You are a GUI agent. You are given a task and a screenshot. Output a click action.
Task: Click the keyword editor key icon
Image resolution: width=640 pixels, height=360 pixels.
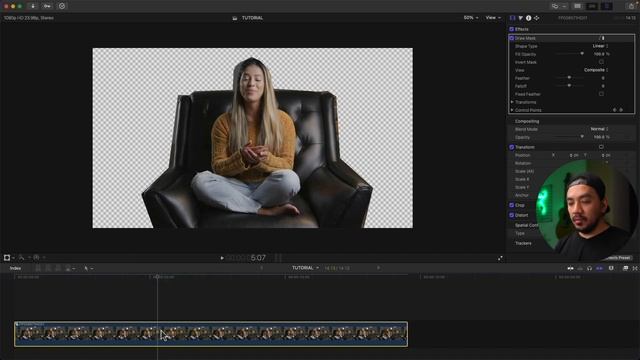pos(47,6)
